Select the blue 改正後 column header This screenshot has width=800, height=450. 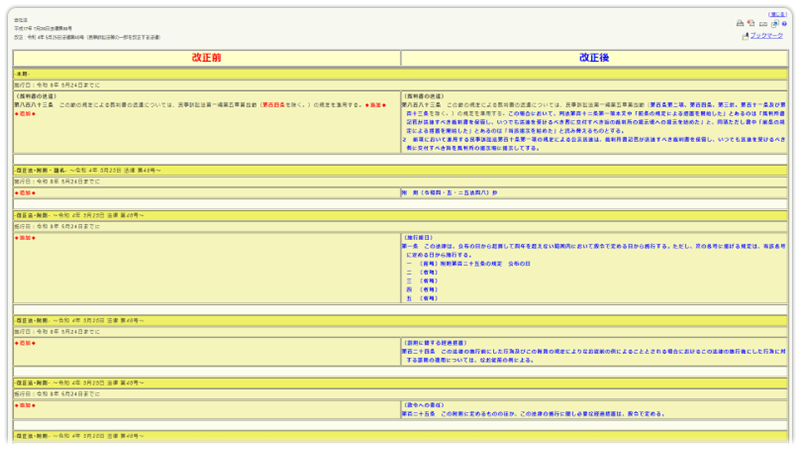coord(593,58)
